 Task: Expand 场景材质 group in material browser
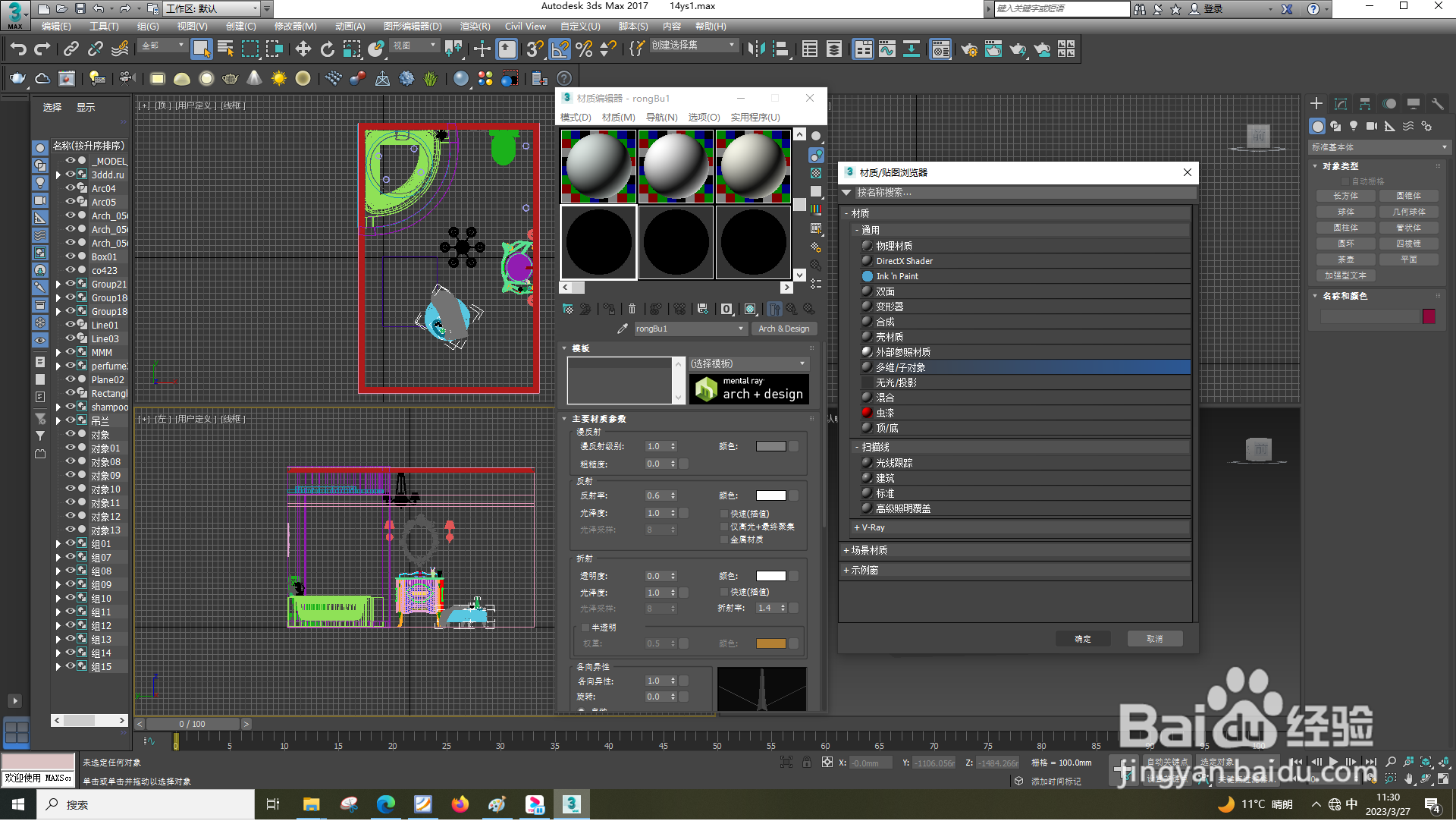[x=846, y=550]
